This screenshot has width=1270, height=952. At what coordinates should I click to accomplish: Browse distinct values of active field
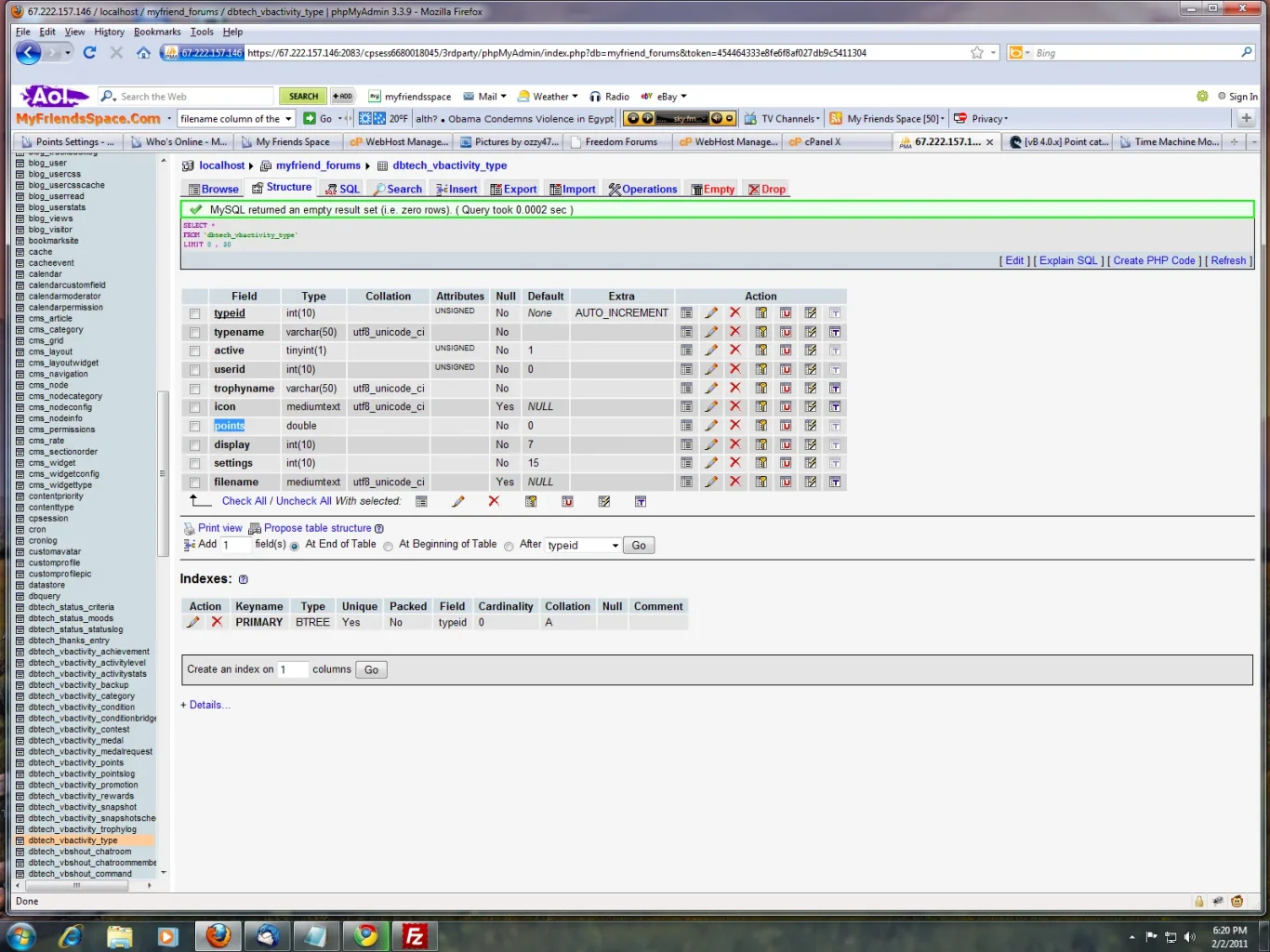pyautogui.click(x=686, y=350)
